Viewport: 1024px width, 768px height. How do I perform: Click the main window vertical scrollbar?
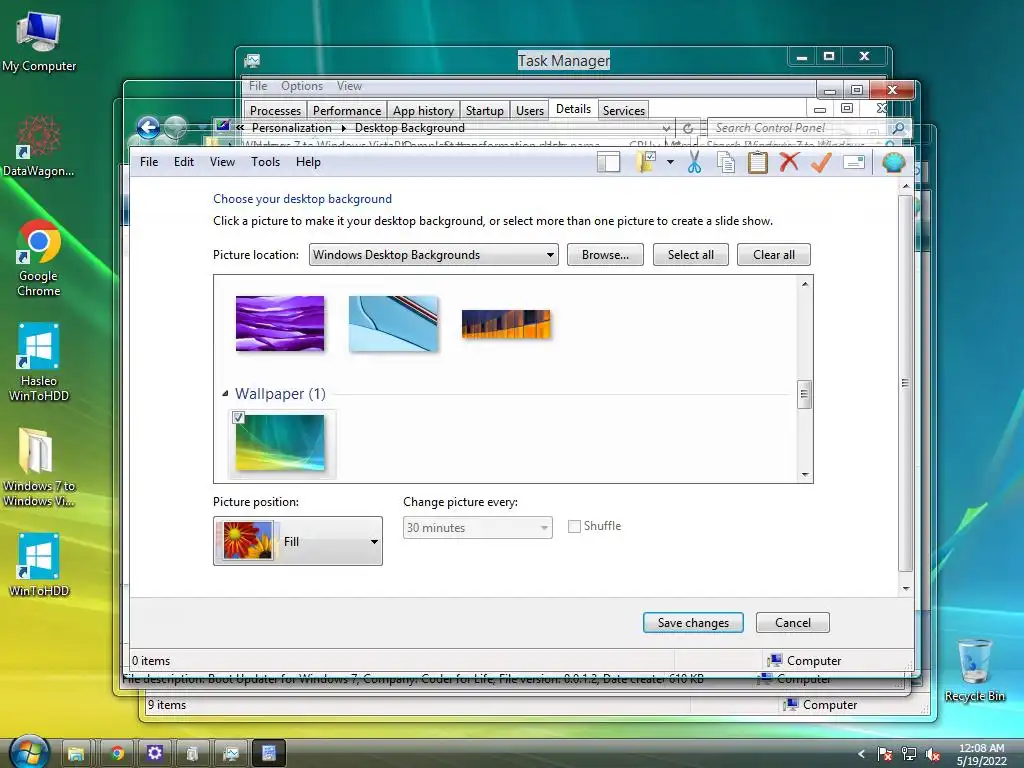[905, 383]
